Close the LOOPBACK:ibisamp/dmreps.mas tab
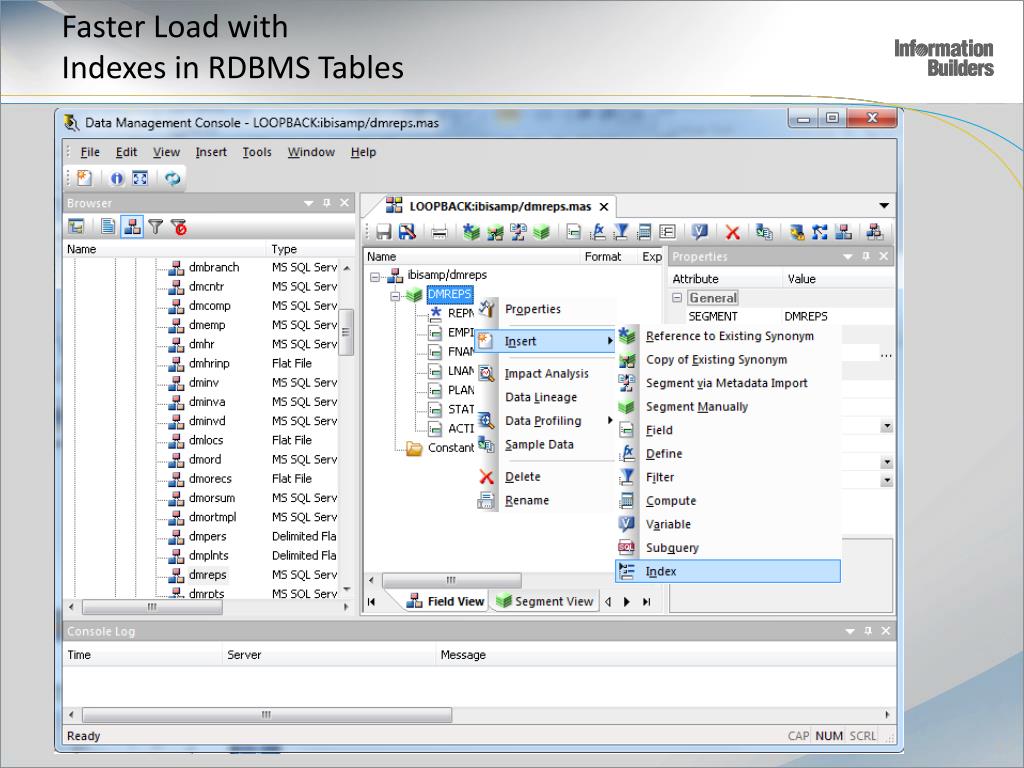The image size is (1024, 768). [x=604, y=207]
